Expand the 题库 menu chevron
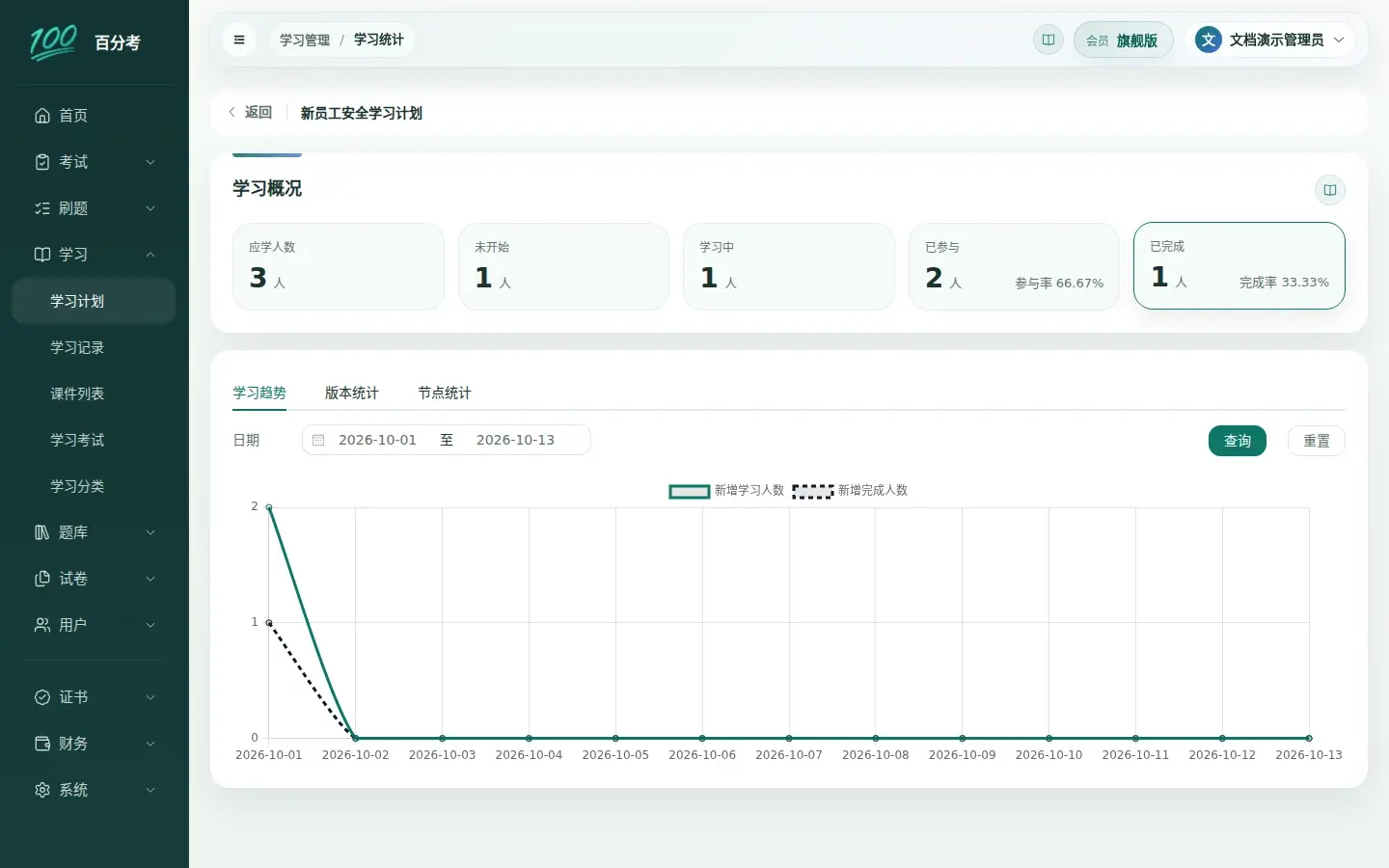The image size is (1389, 868). click(x=150, y=532)
